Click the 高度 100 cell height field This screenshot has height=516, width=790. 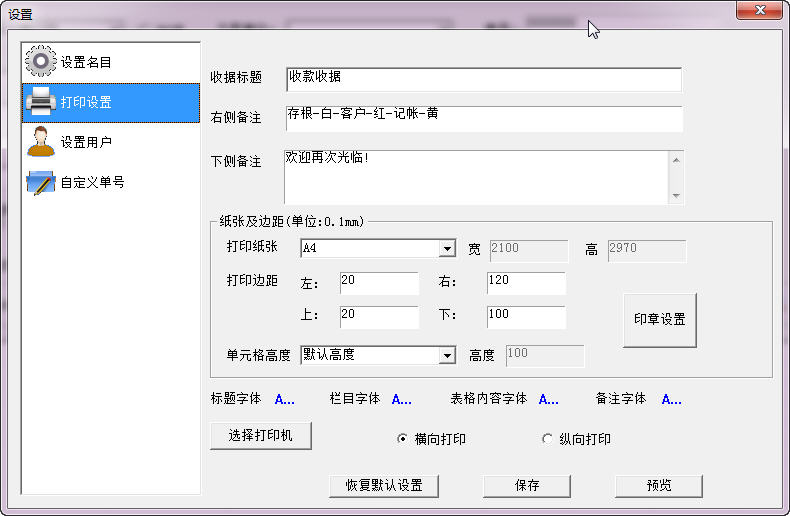coord(545,356)
